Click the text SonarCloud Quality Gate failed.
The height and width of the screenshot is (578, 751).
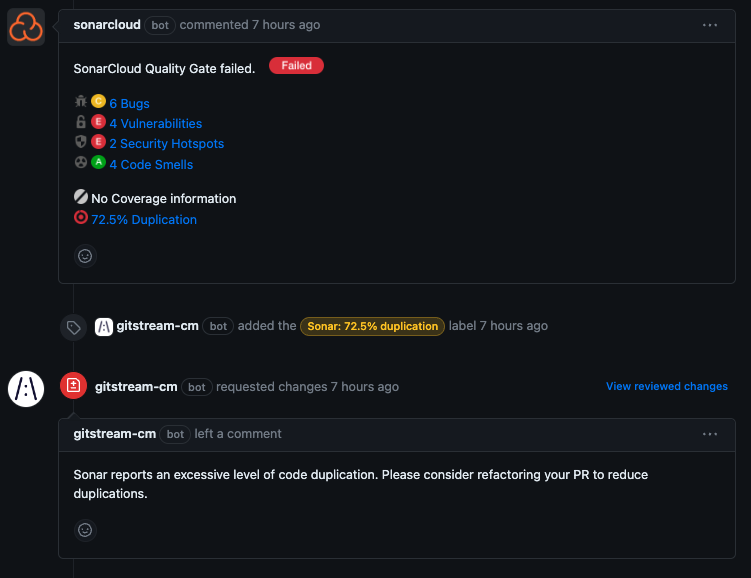point(164,69)
